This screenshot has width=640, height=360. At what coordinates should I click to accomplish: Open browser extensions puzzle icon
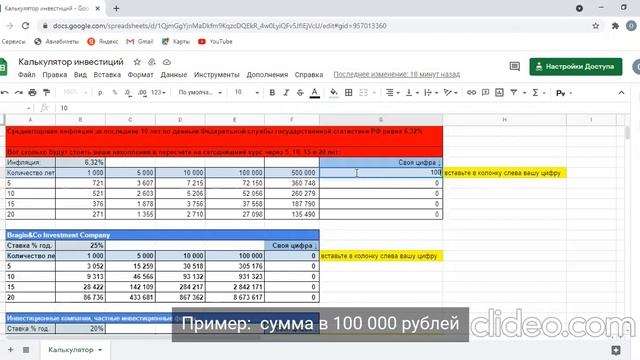[x=615, y=26]
